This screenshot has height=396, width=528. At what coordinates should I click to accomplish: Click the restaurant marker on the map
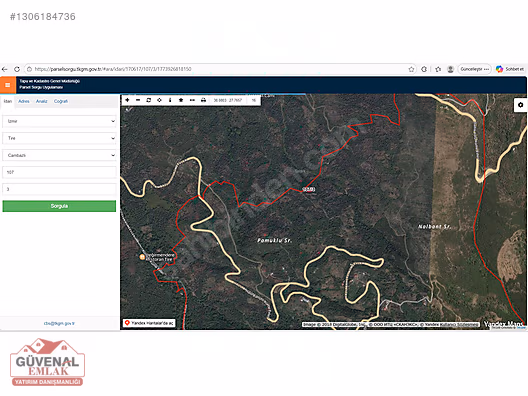(142, 257)
